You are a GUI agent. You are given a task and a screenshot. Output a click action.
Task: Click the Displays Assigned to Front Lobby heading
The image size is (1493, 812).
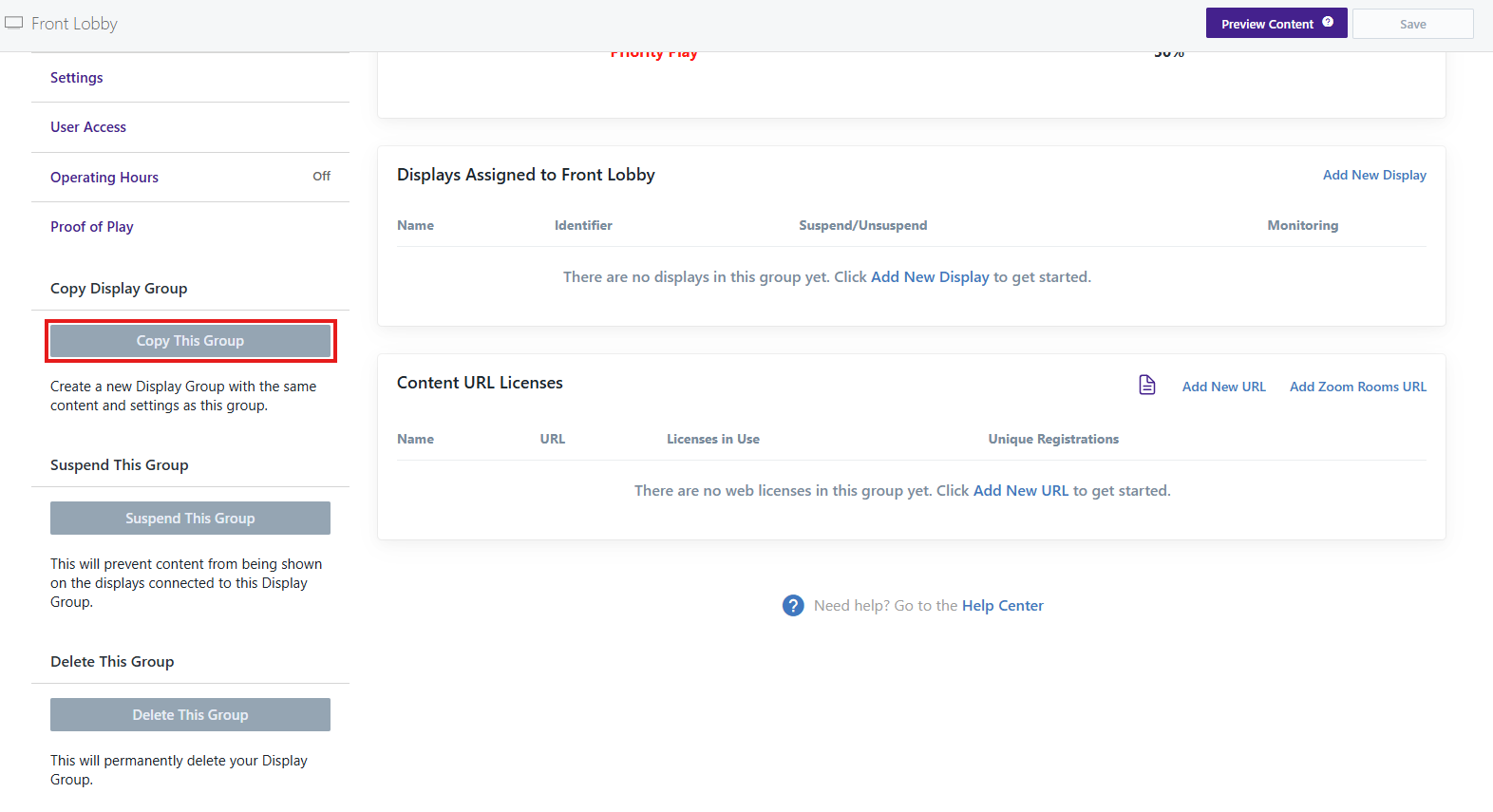click(x=526, y=175)
